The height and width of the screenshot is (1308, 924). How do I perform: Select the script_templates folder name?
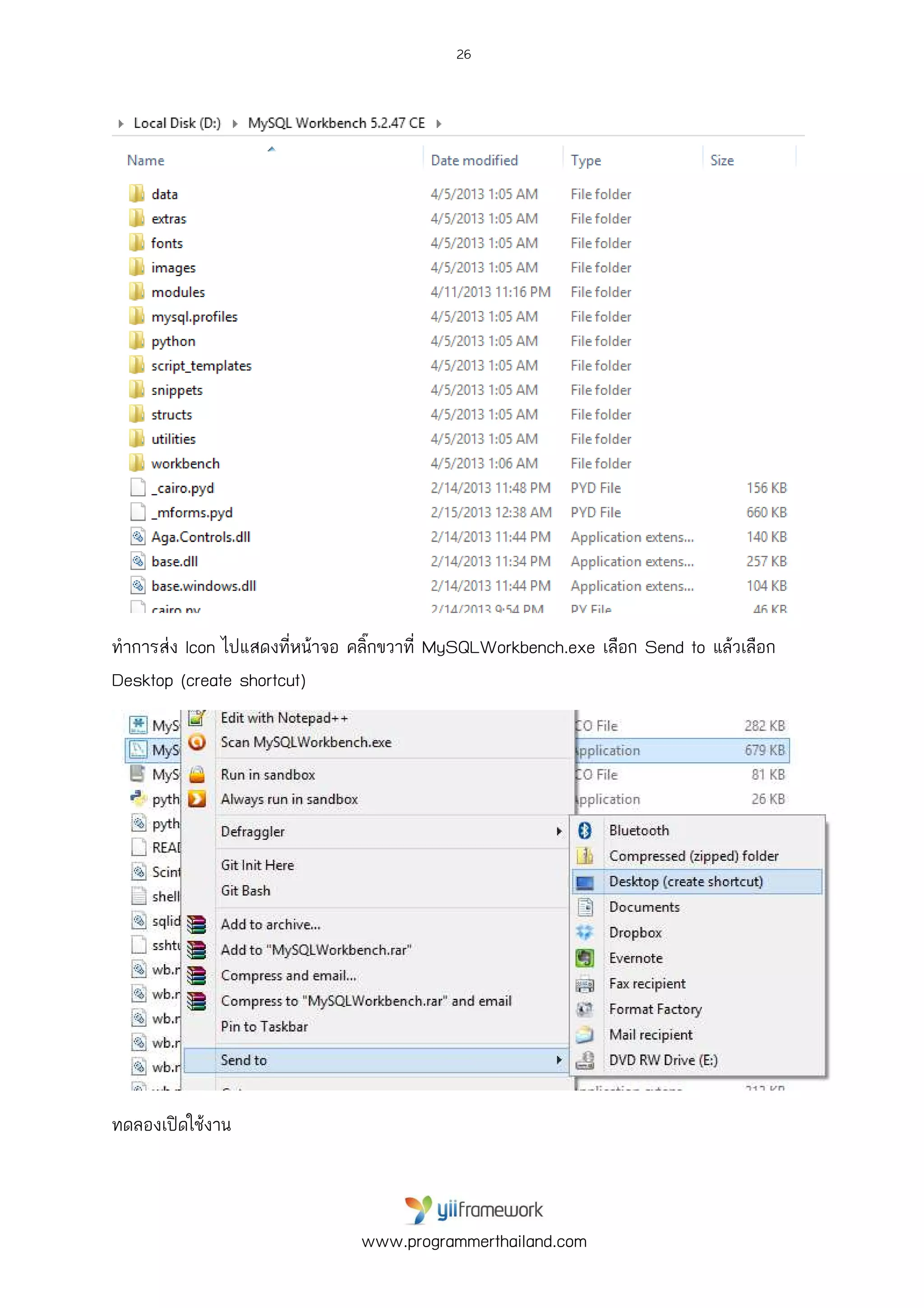[x=201, y=366]
